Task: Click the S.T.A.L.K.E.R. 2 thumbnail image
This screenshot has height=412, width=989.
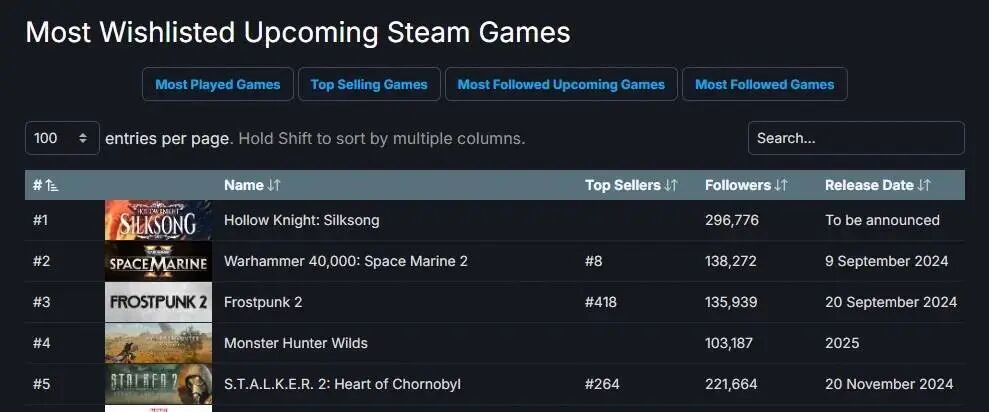Action: (x=158, y=384)
